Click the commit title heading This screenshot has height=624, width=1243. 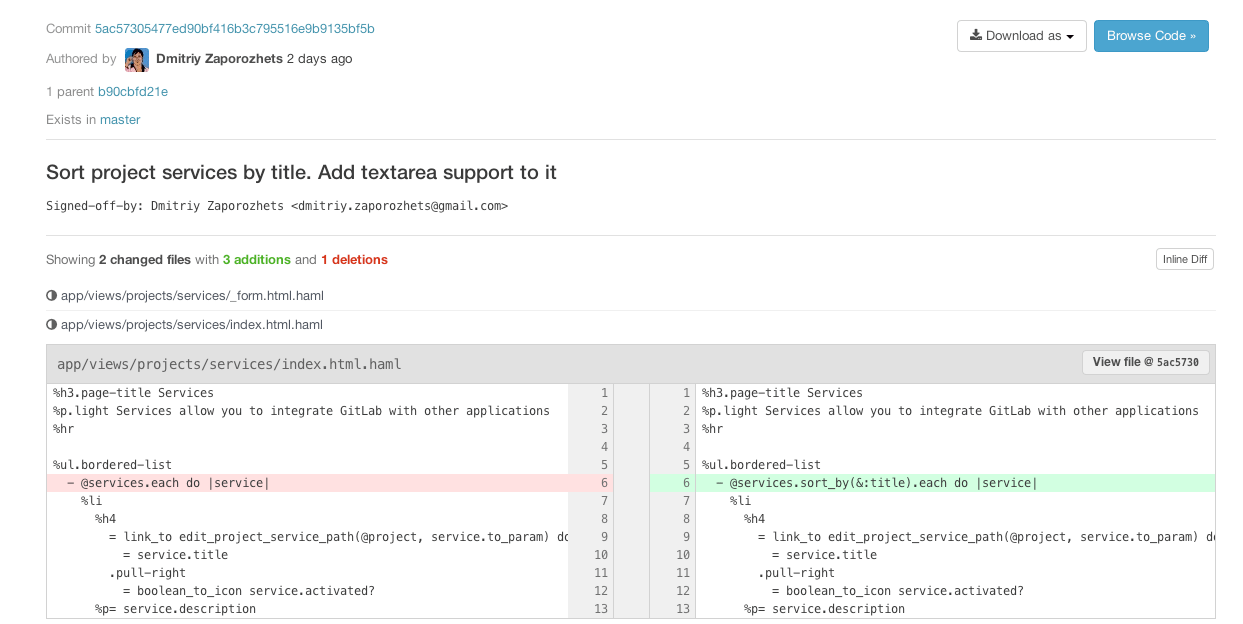tap(301, 172)
